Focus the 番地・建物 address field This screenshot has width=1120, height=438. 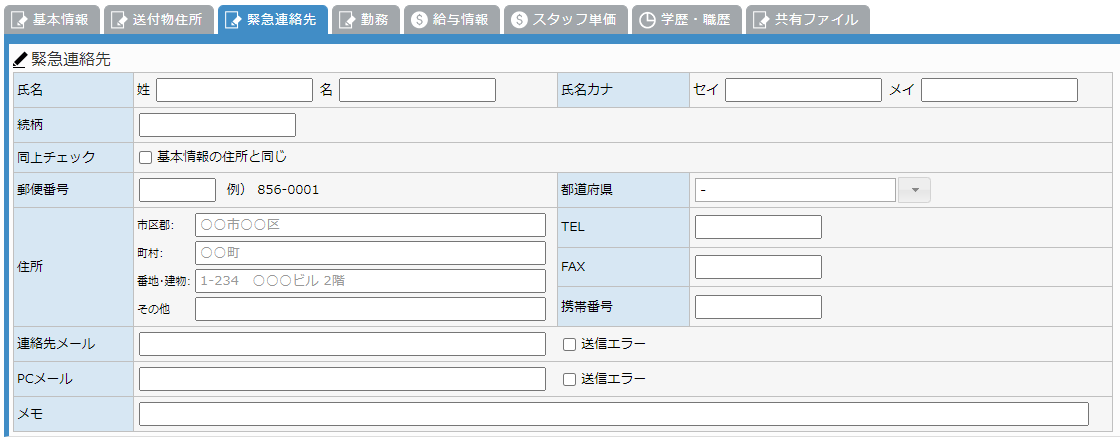coord(370,281)
